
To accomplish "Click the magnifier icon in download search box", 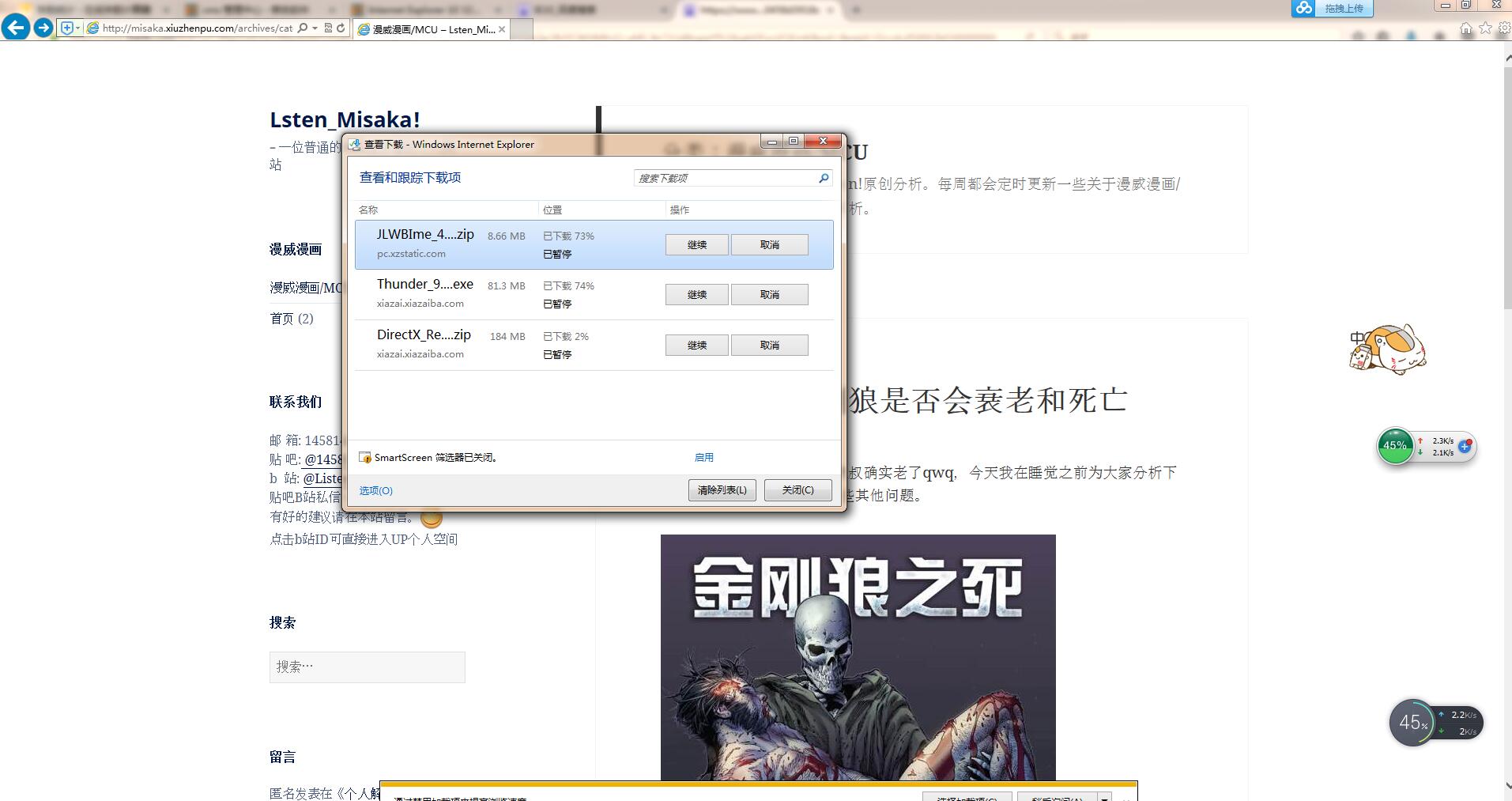I will (x=824, y=178).
